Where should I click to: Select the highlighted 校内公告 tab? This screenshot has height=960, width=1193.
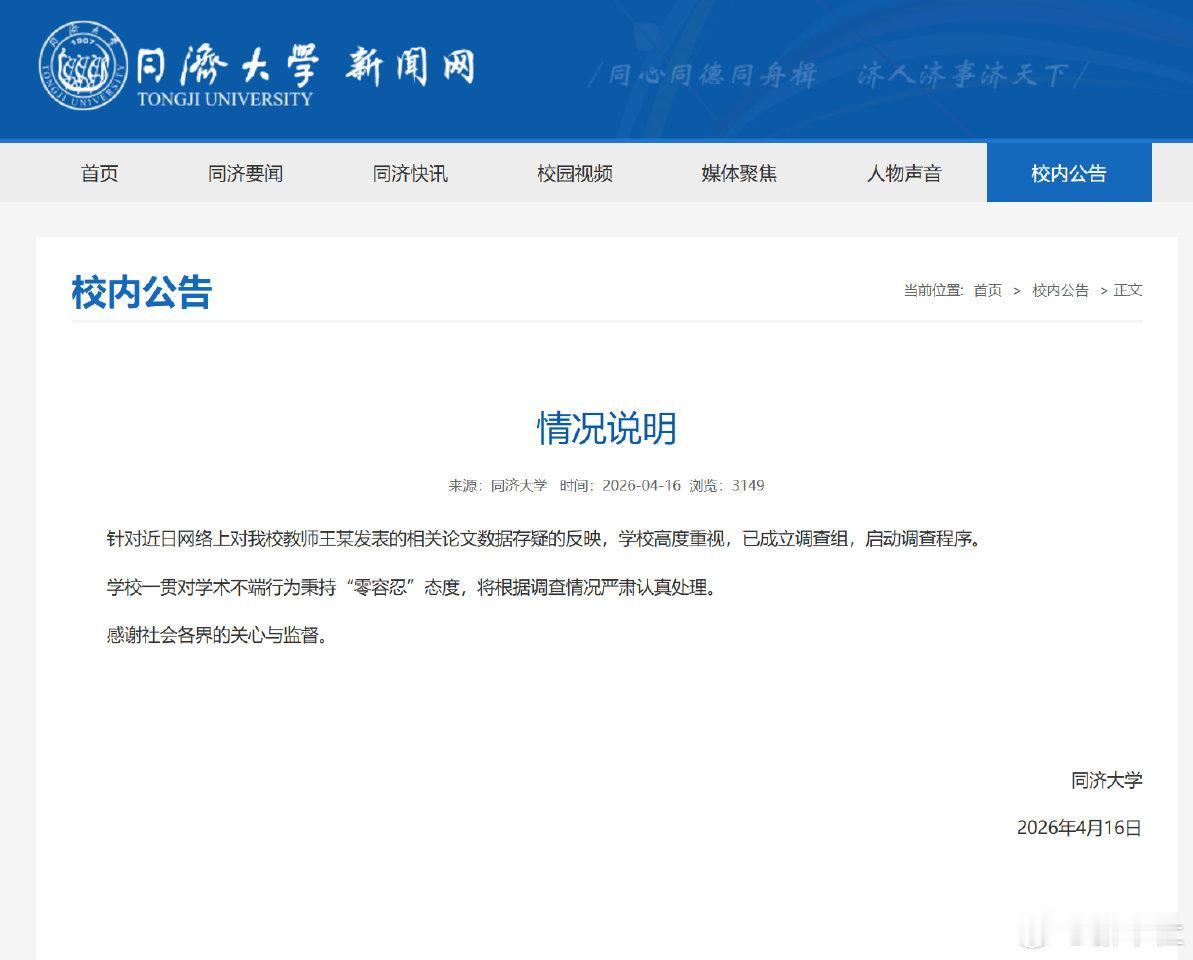tap(1068, 173)
